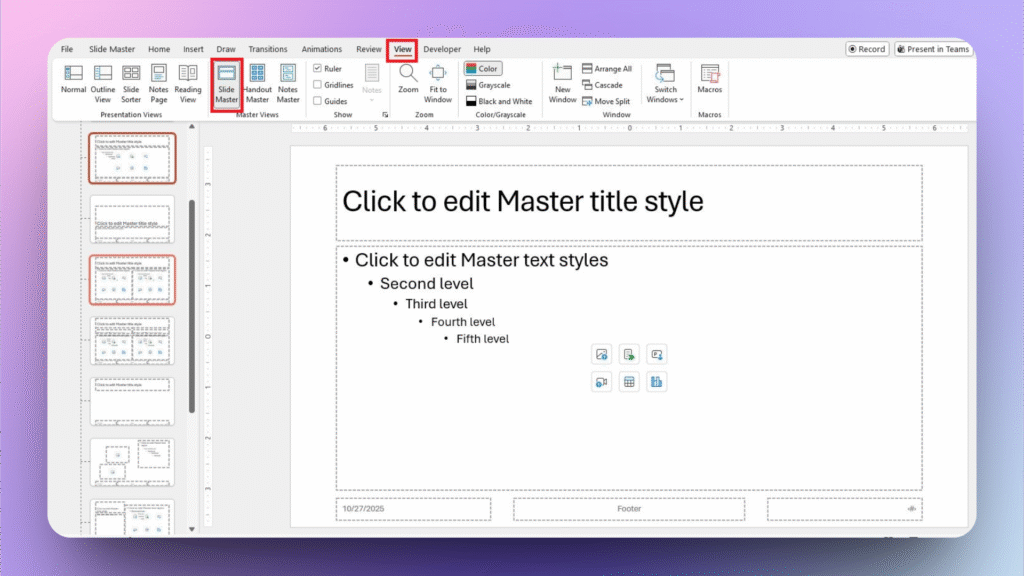Open the Developer ribbon tab
Viewport: 1024px width, 576px height.
point(442,48)
